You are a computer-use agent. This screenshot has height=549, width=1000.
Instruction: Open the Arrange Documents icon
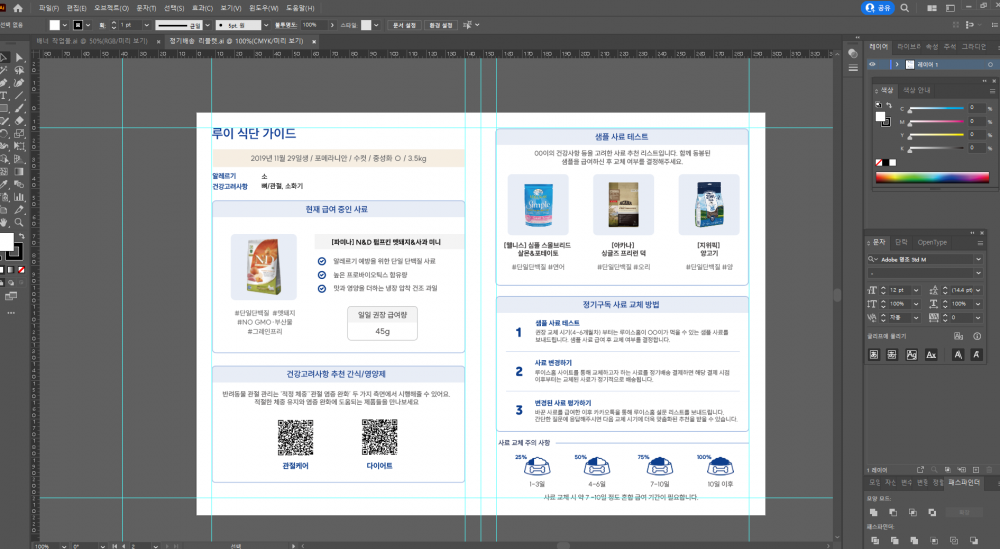[932, 8]
